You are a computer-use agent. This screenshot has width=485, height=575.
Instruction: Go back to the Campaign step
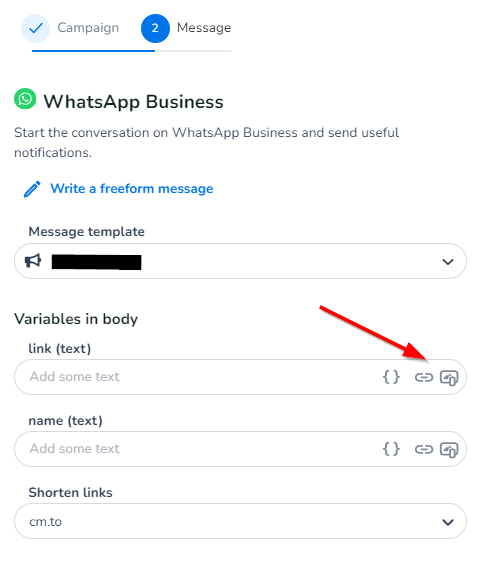[x=88, y=28]
